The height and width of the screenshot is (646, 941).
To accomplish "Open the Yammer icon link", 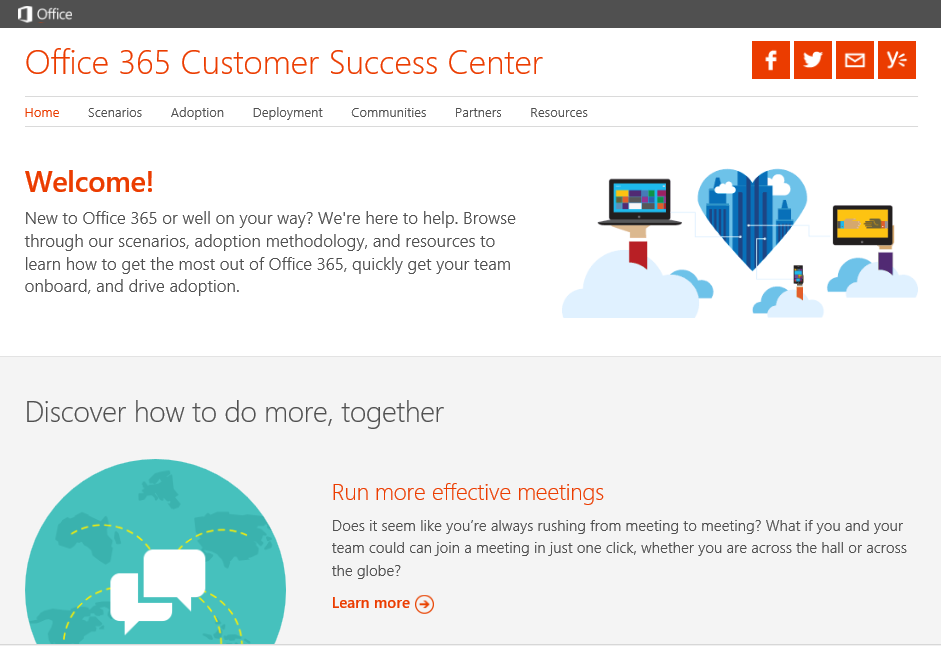I will tap(897, 60).
